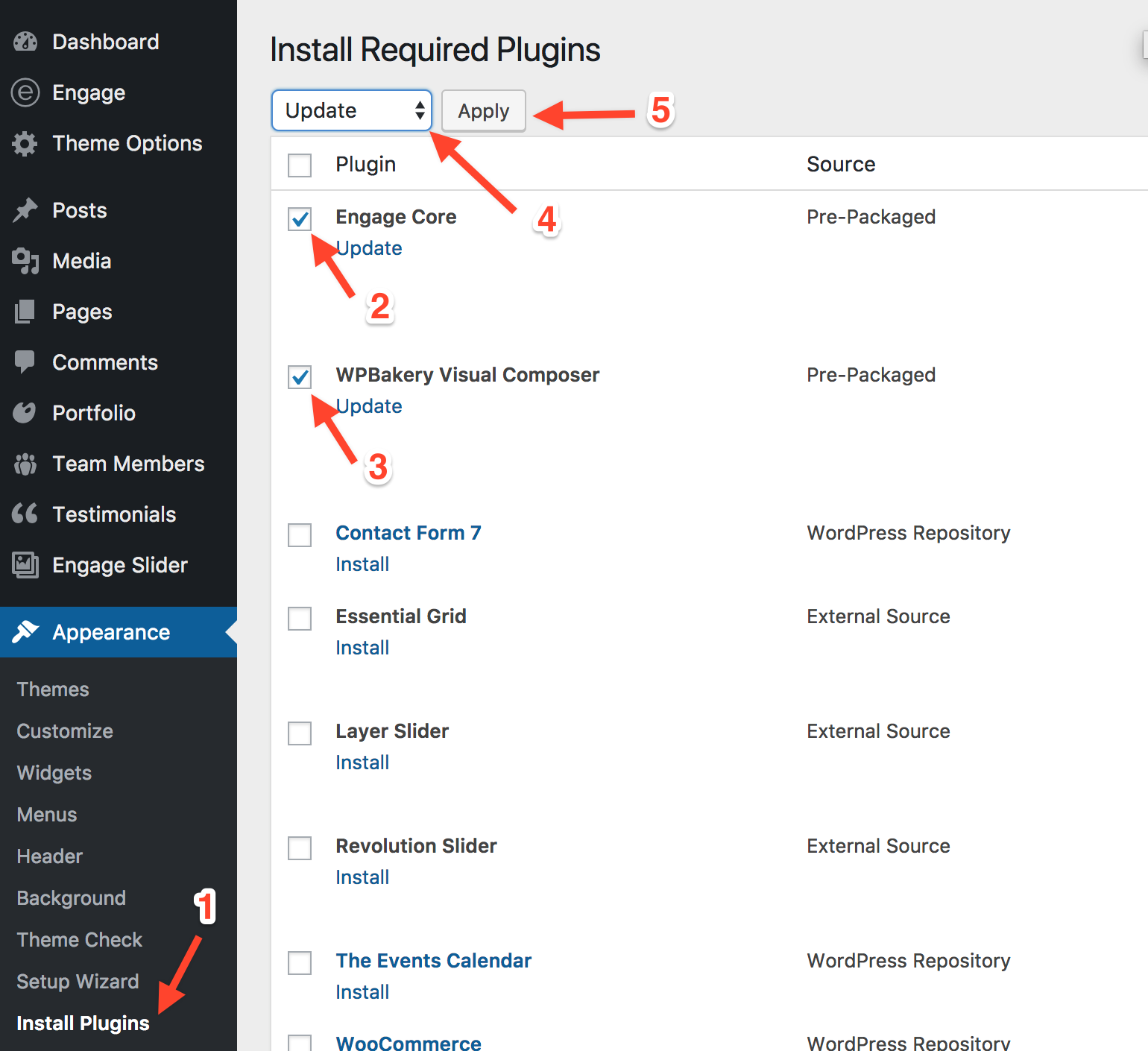This screenshot has width=1148, height=1051.
Task: Select the Appearance menu
Action: point(119,632)
